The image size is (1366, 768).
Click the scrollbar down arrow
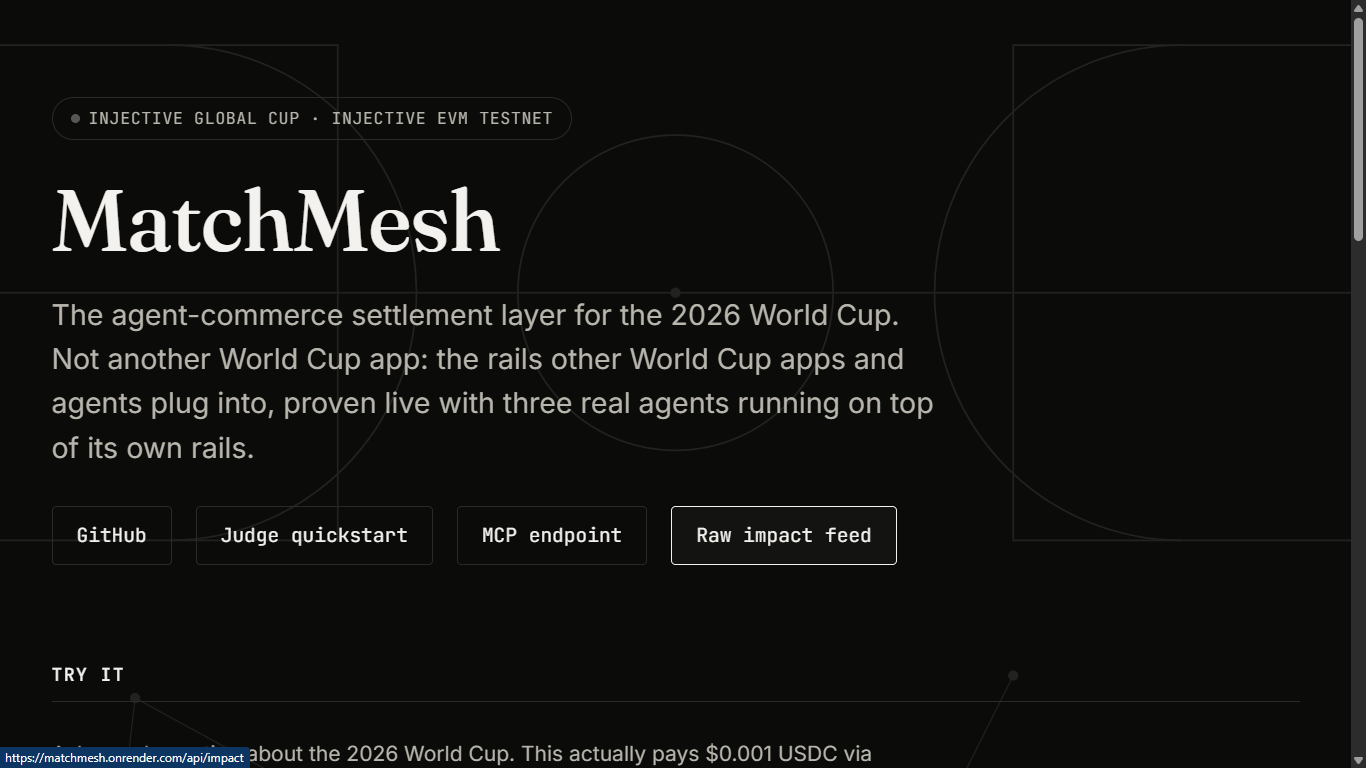click(x=1358, y=760)
